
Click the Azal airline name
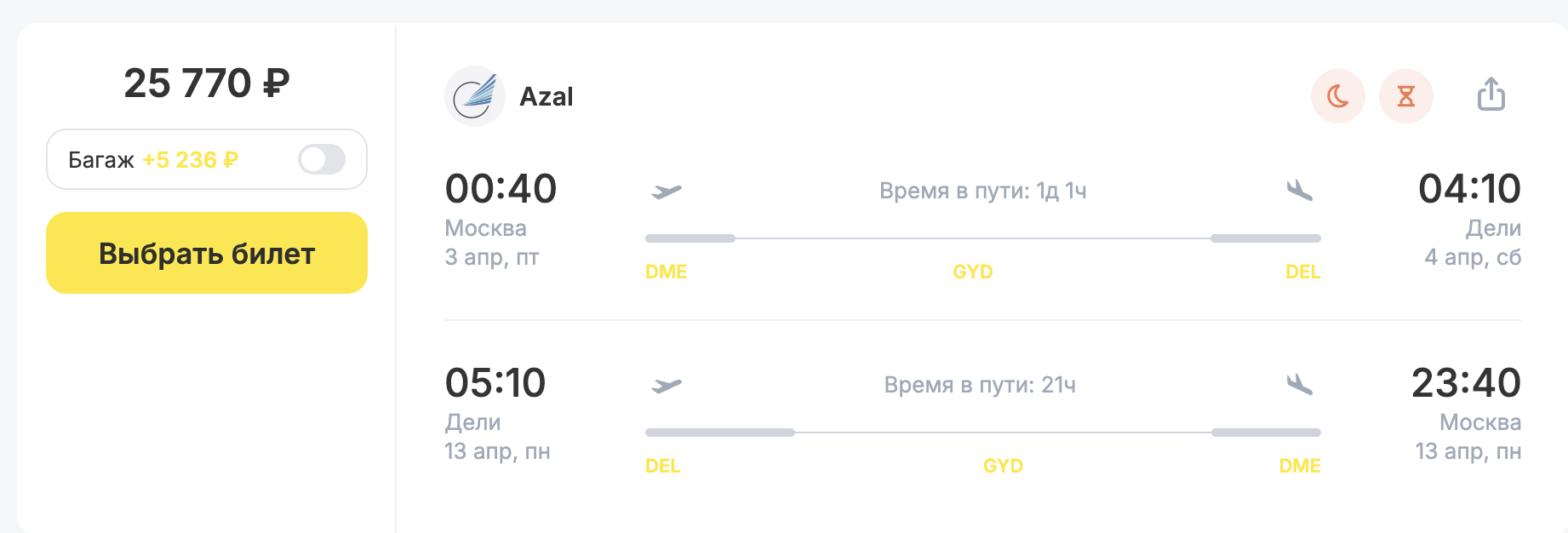pos(546,97)
